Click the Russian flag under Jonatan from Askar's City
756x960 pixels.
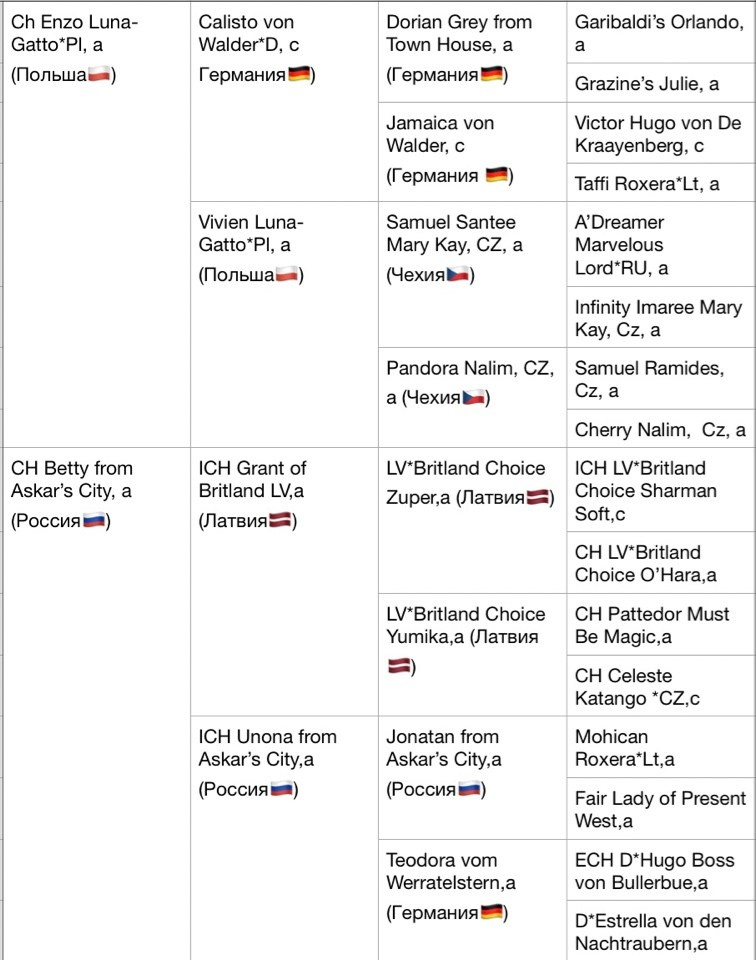tap(470, 790)
